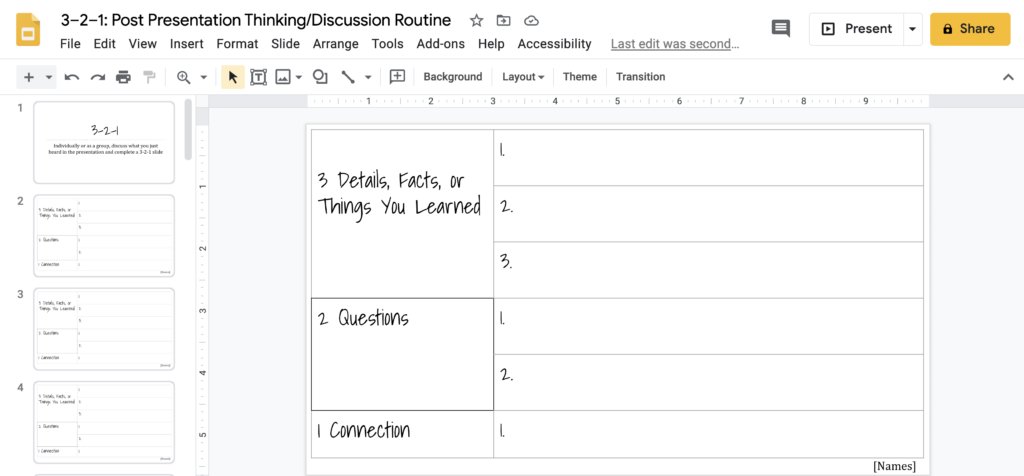This screenshot has height=476, width=1024.
Task: Click the '1 Connection' cell
Action: [x=402, y=434]
